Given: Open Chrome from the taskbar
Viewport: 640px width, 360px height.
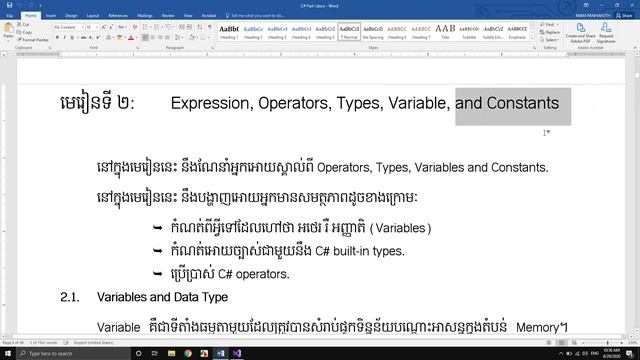Looking at the screenshot, I should click(x=188, y=353).
